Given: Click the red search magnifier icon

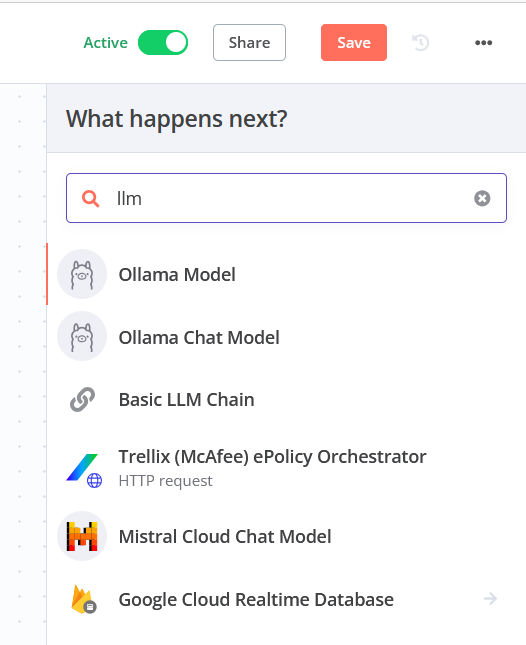Looking at the screenshot, I should [x=90, y=199].
